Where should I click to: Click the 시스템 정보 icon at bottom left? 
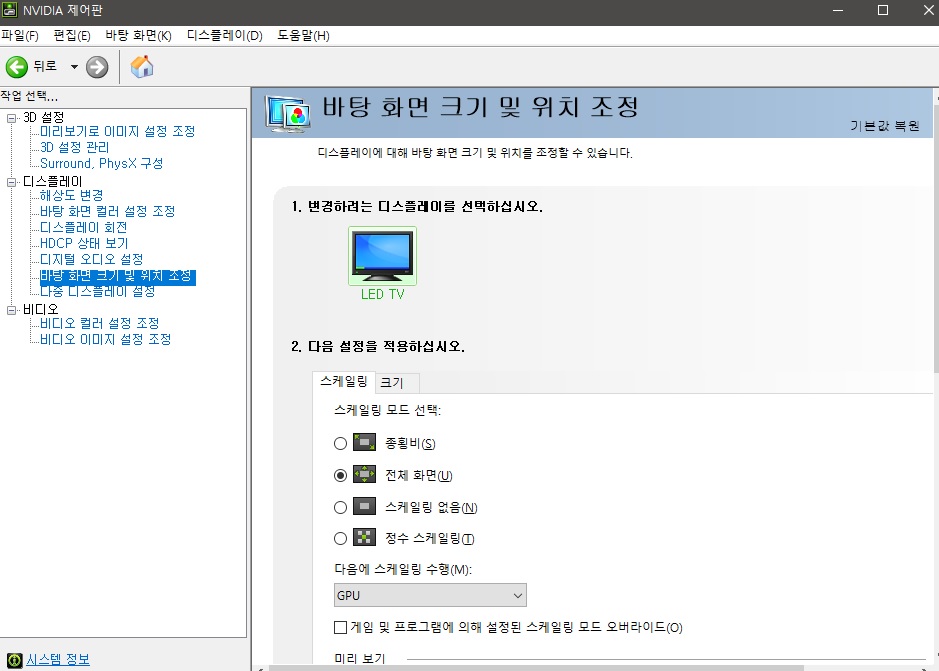pos(14,660)
